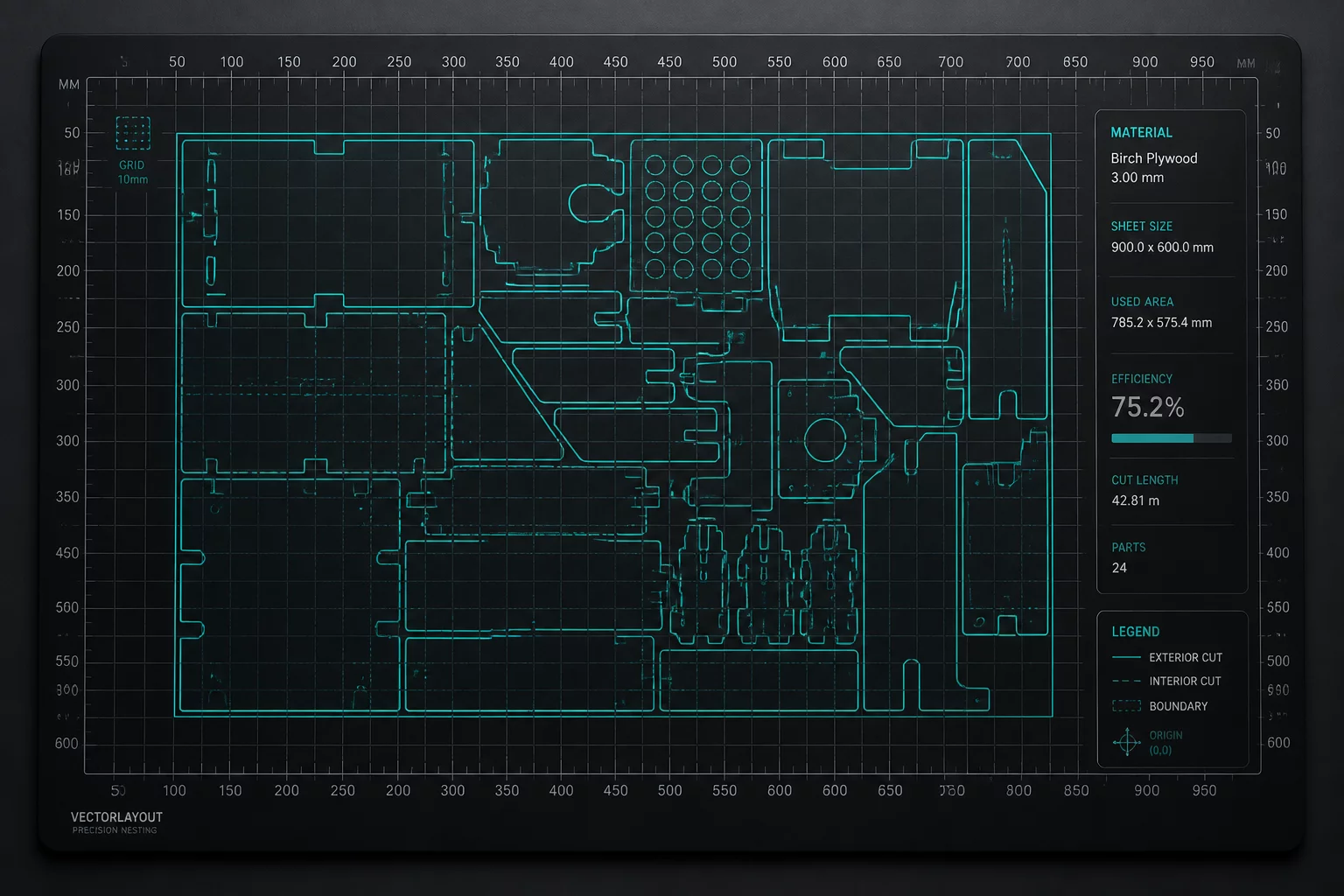Click the PARTS label

(1128, 547)
